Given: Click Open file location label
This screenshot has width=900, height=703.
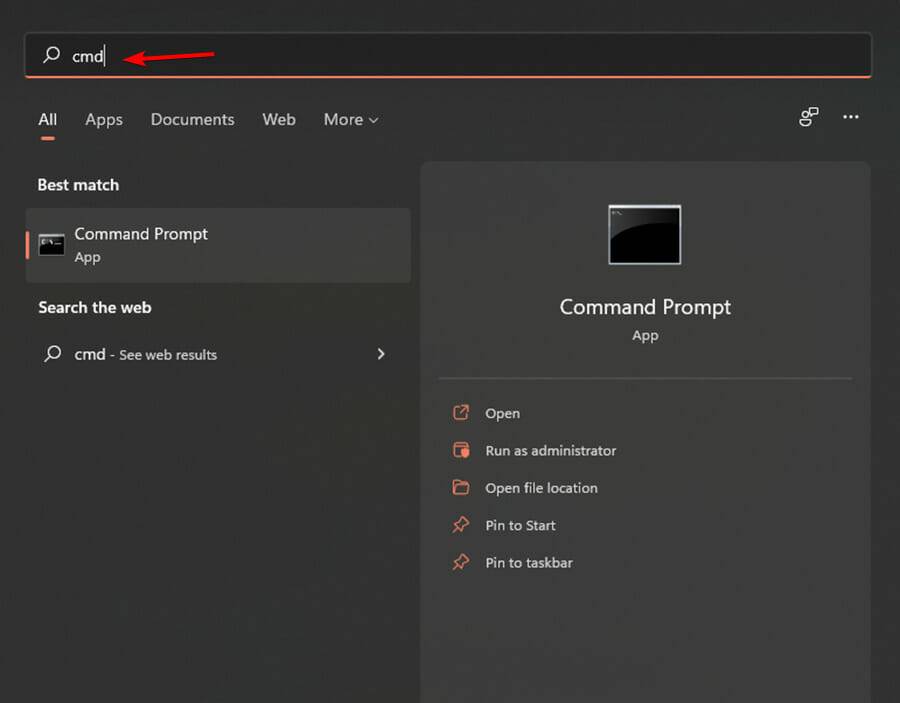Looking at the screenshot, I should [x=541, y=488].
